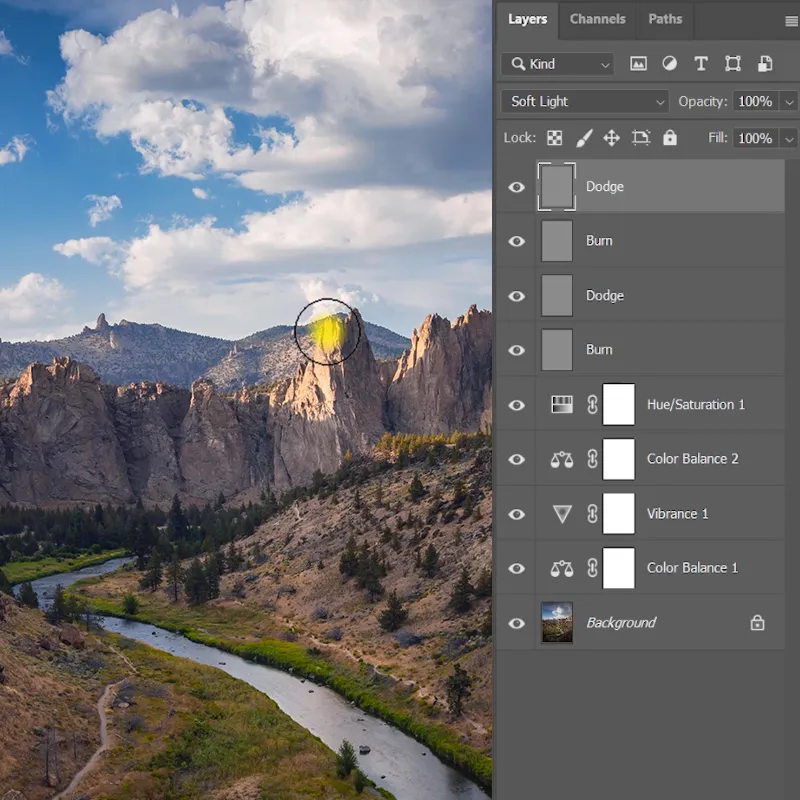Switch to the Paths tab
Image resolution: width=800 pixels, height=800 pixels.
pyautogui.click(x=665, y=19)
